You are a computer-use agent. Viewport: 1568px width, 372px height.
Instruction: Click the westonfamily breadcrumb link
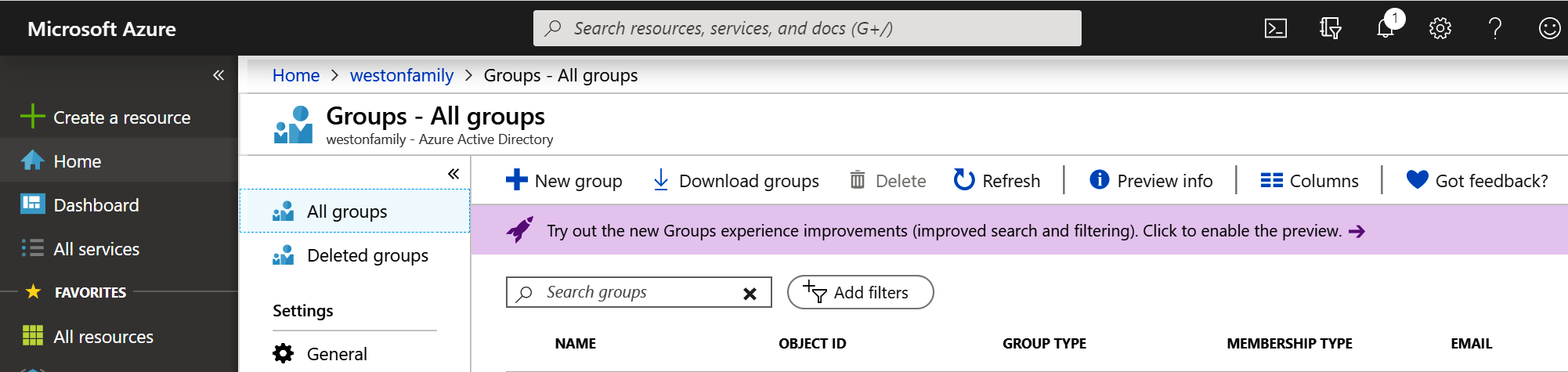pyautogui.click(x=402, y=75)
